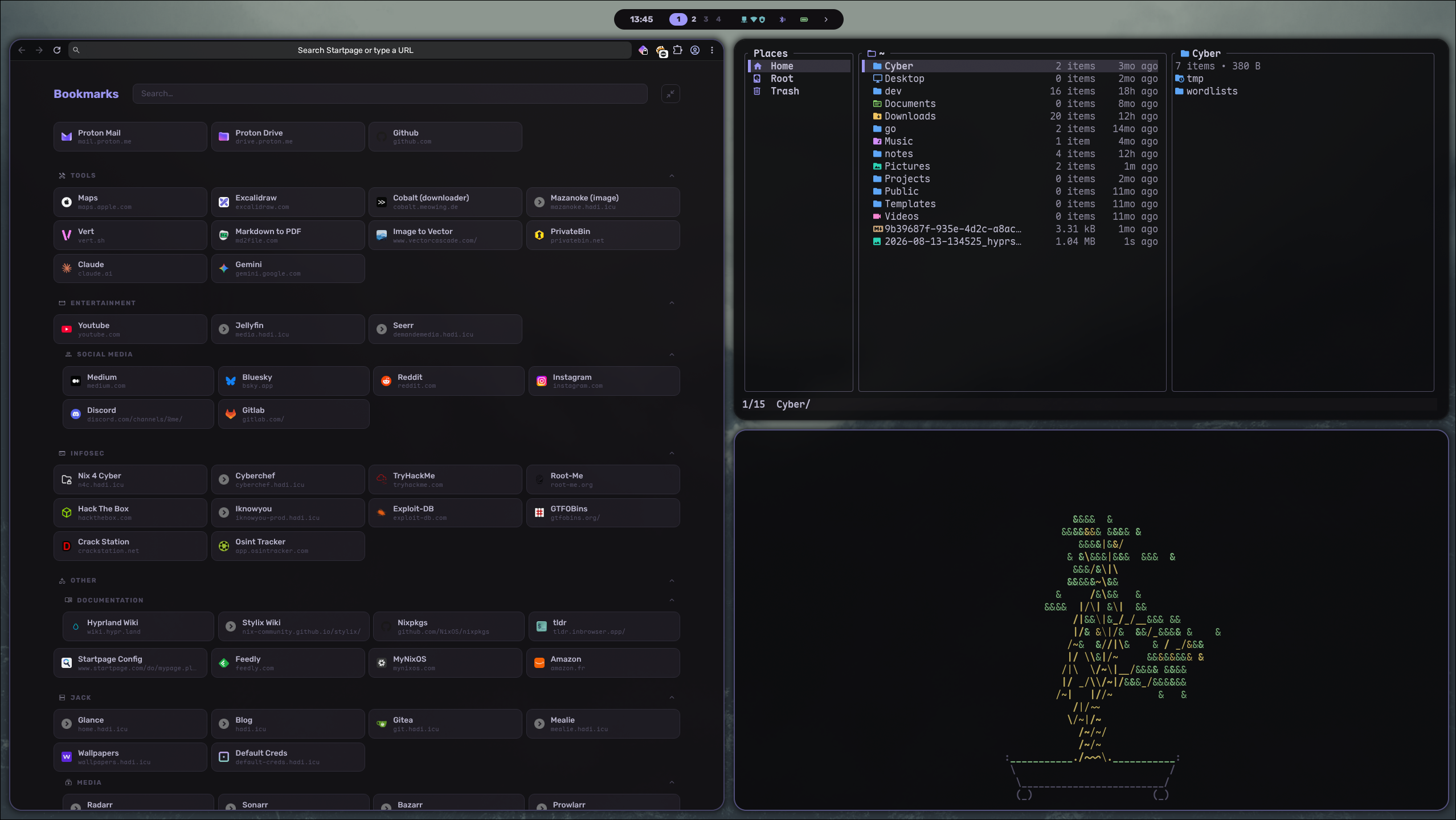Click the Wallpapers bookmark icon
The width and height of the screenshot is (1456, 820).
pos(67,757)
